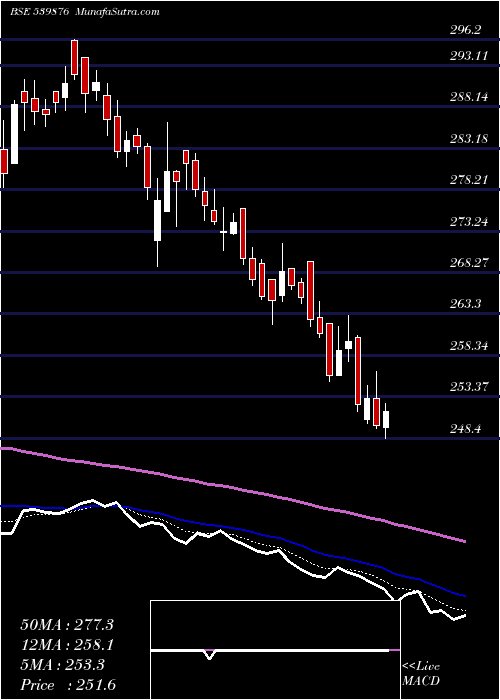This screenshot has height=700, width=500.
Task: Click the 278.21 price level label
Action: tap(470, 180)
